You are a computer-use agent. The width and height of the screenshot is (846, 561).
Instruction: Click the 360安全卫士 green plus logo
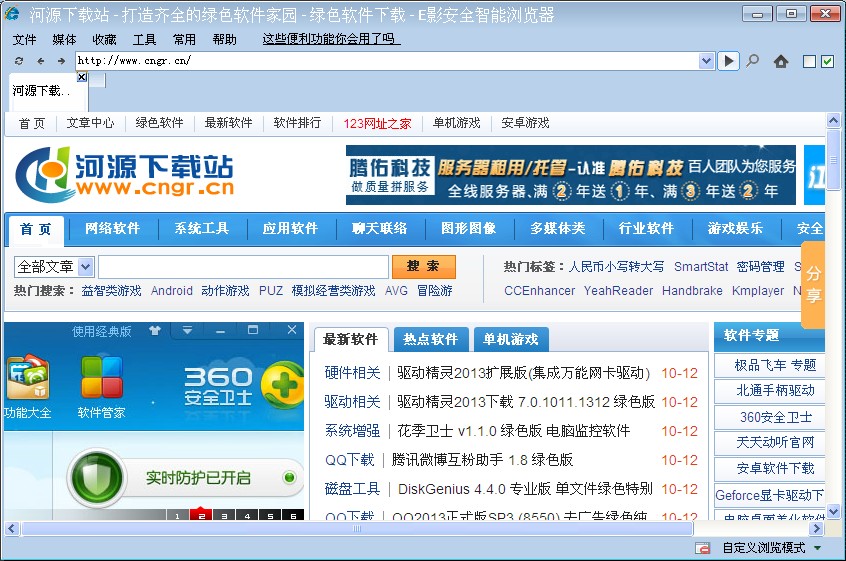point(282,385)
